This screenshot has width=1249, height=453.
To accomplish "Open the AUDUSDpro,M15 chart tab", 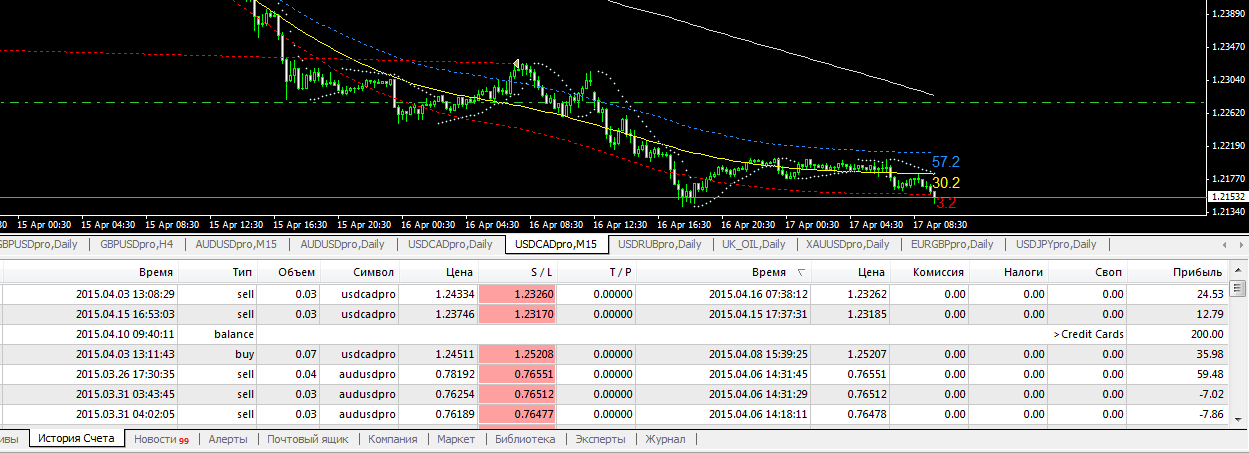I will coord(236,244).
